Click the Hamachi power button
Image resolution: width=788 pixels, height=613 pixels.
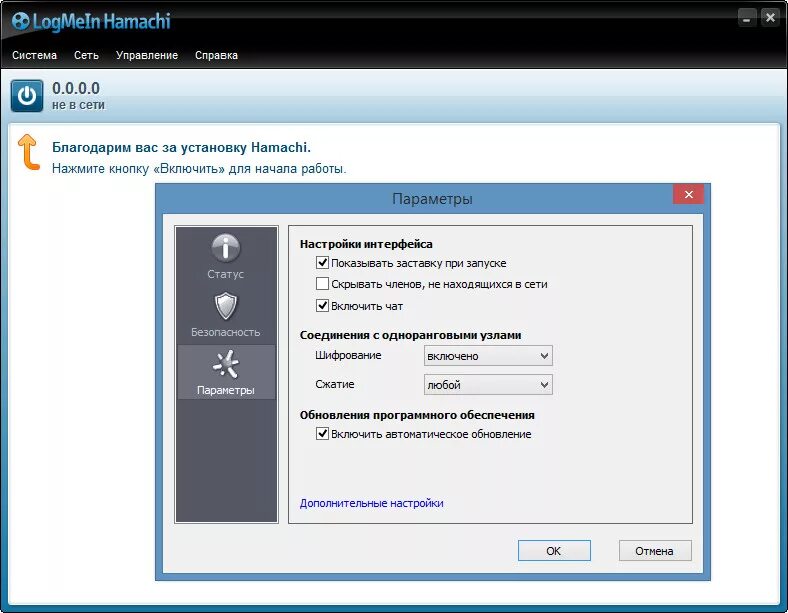pos(27,96)
